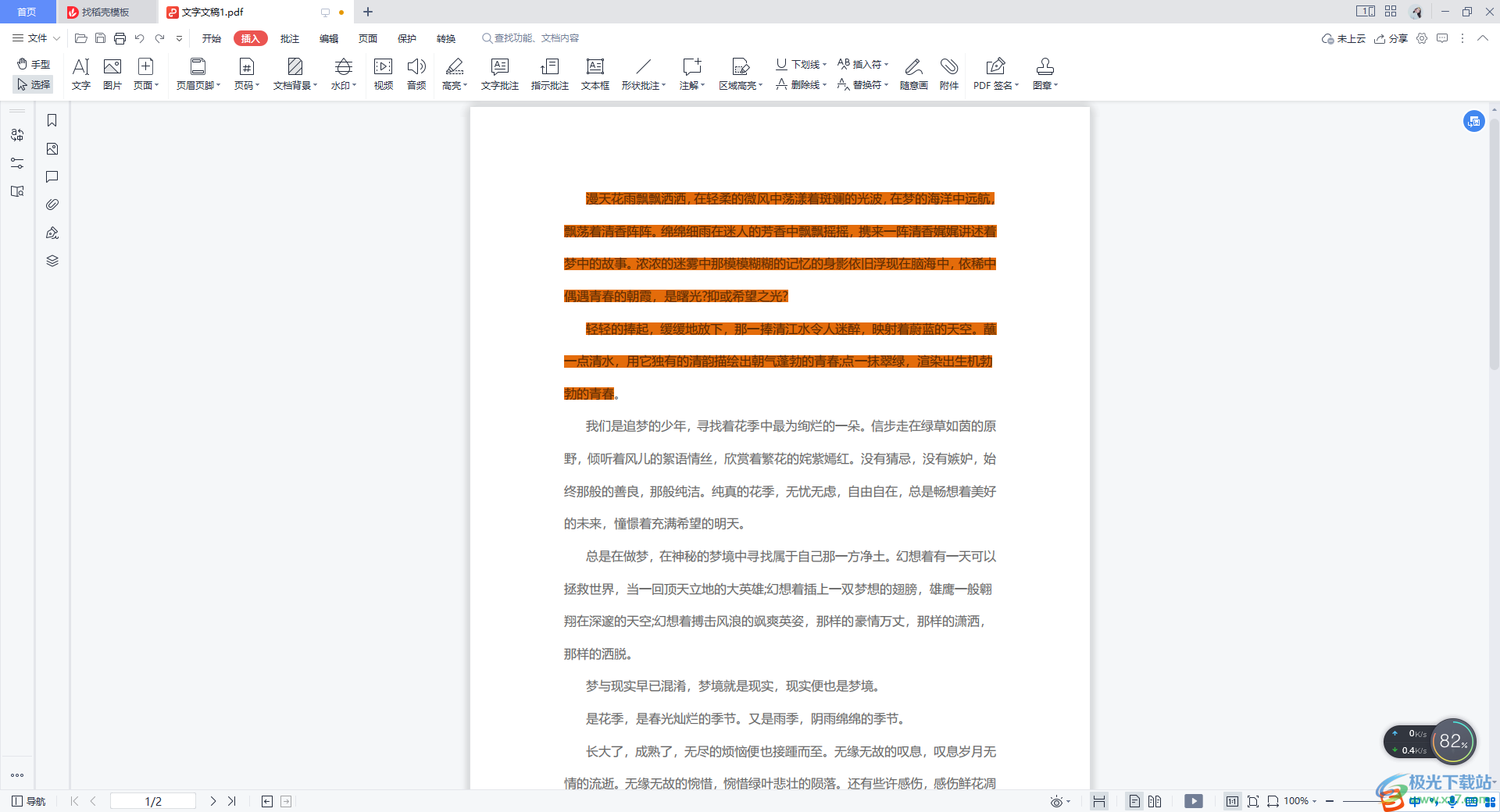This screenshot has height=812, width=1500.
Task: Go to the next page arrow
Action: (212, 801)
